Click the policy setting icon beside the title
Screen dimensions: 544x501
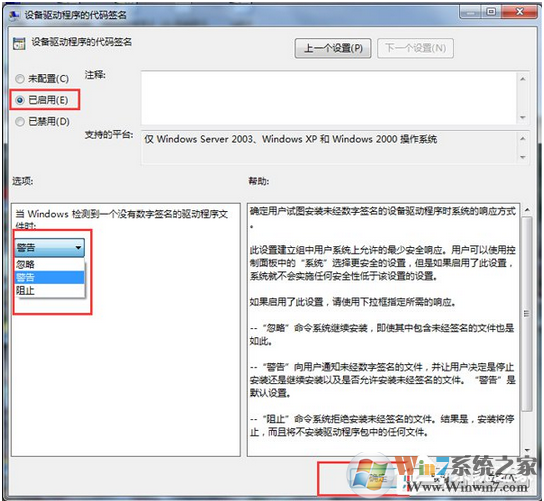[19, 43]
